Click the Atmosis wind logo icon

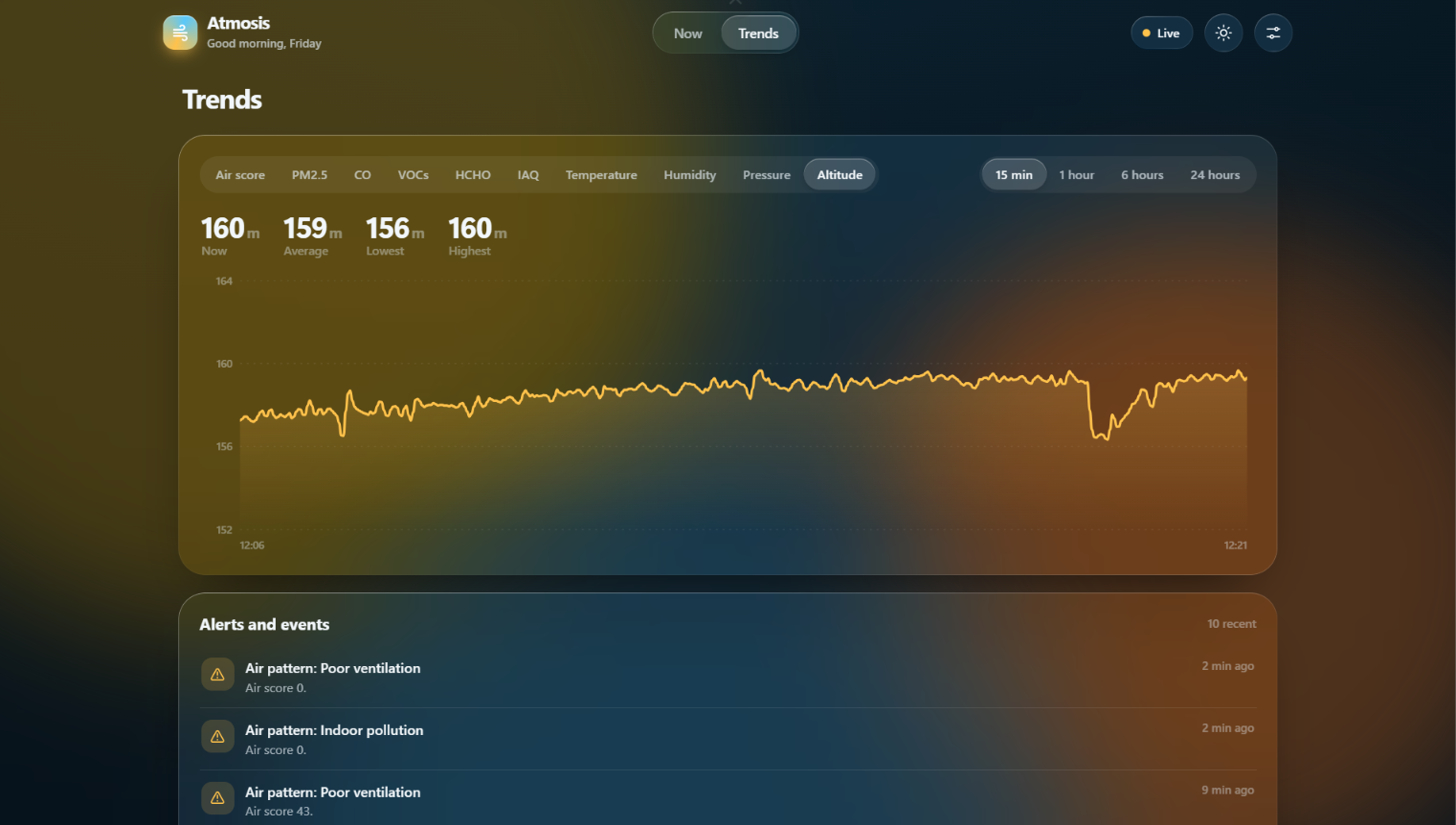click(x=180, y=33)
